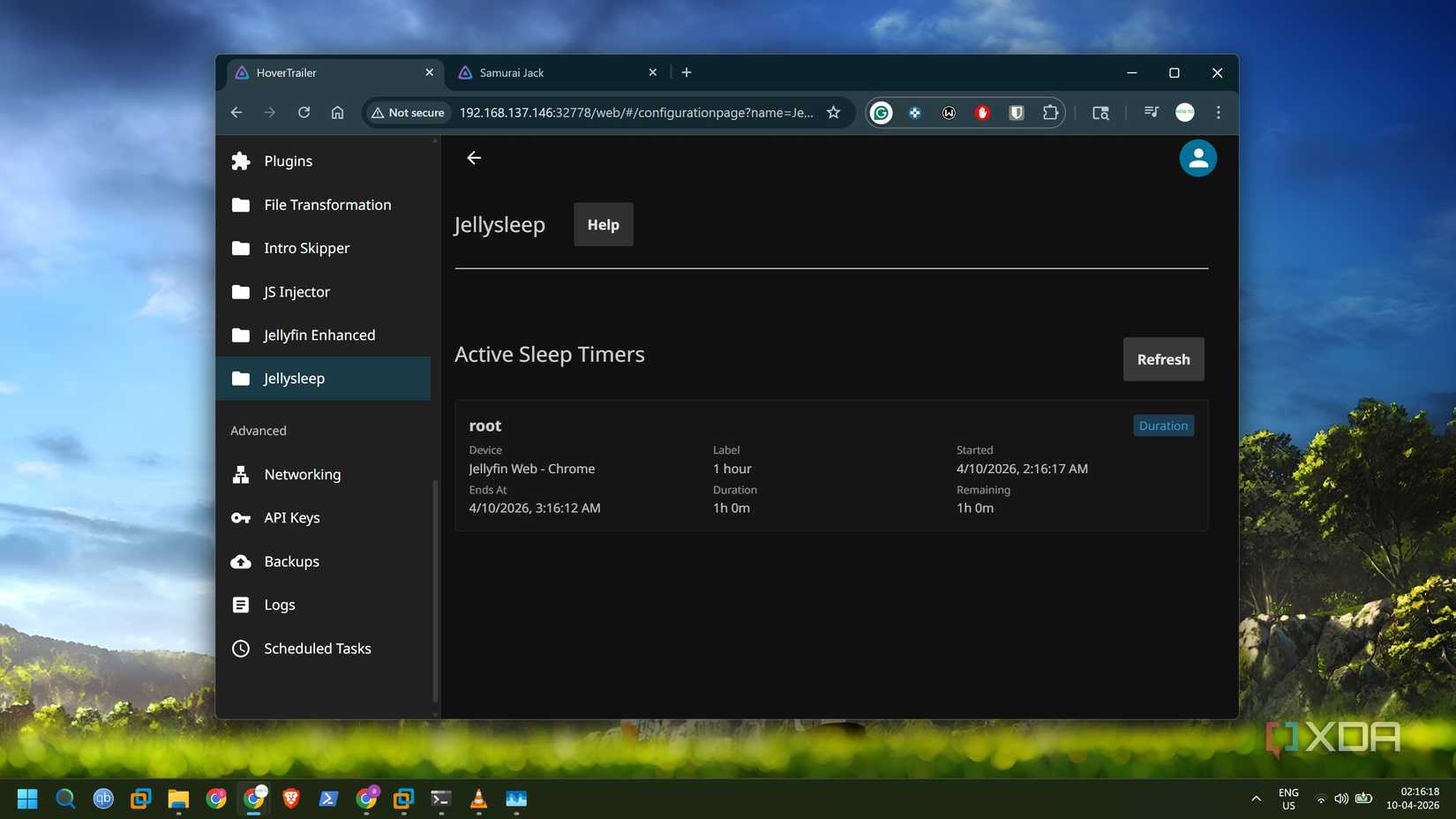Show hidden system tray icons

pos(1256,799)
